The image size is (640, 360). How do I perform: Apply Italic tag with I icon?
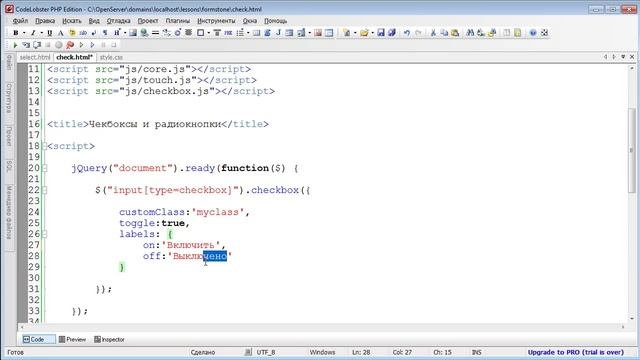33,33
